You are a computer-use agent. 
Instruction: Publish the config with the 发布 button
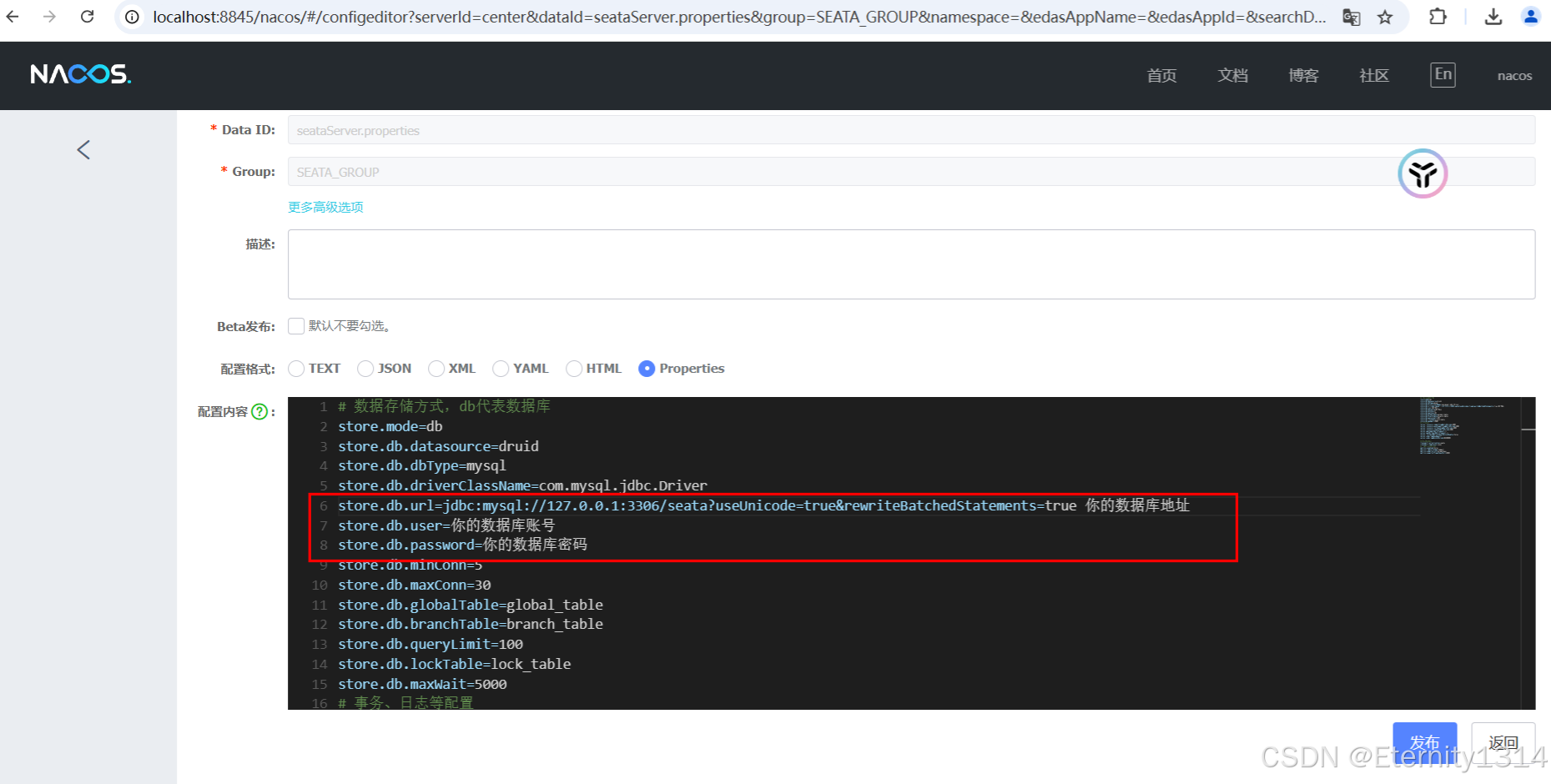(1425, 742)
